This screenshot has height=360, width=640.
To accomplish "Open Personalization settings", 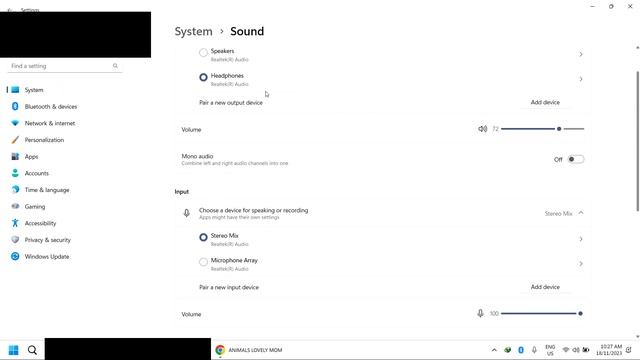I will click(44, 140).
